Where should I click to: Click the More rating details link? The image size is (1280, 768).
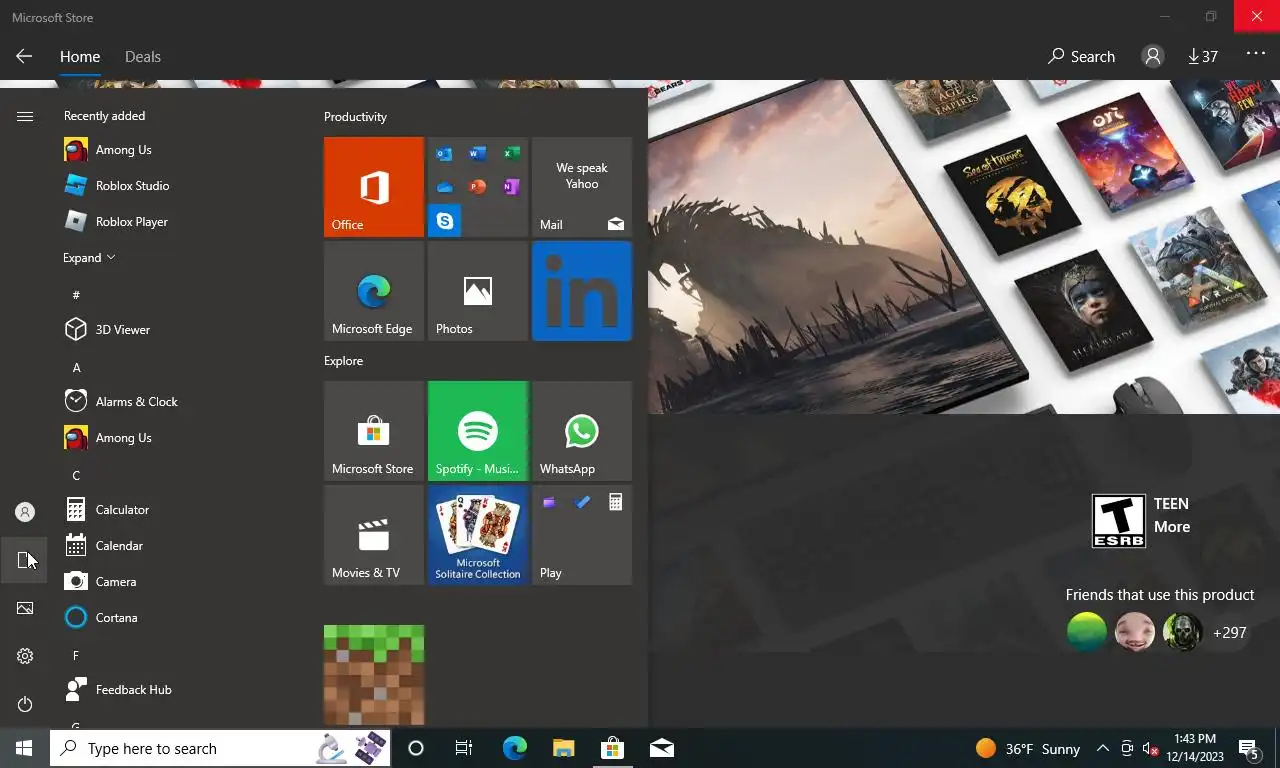(x=1172, y=527)
